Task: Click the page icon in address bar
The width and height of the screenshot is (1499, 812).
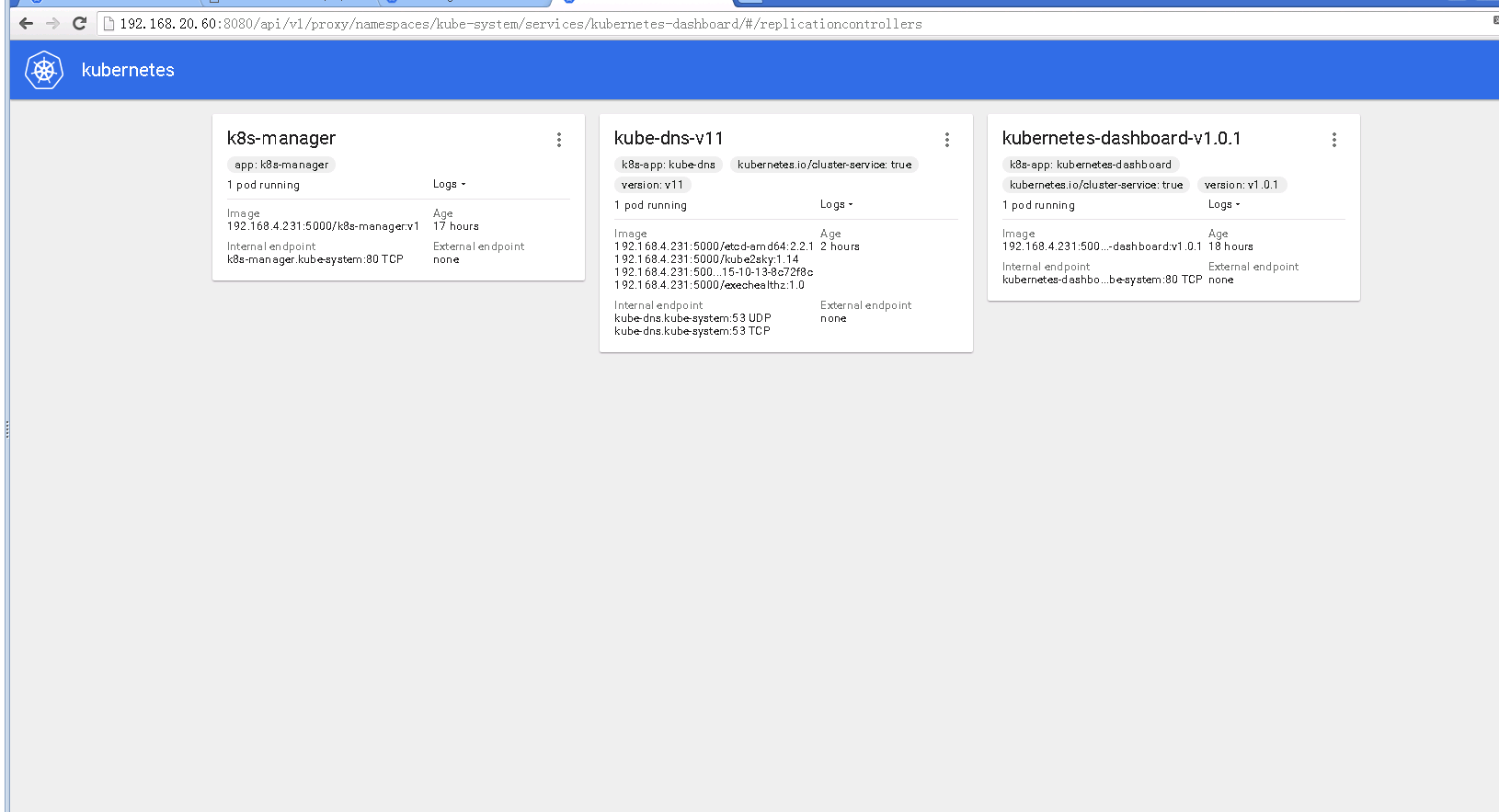Action: coord(109,24)
